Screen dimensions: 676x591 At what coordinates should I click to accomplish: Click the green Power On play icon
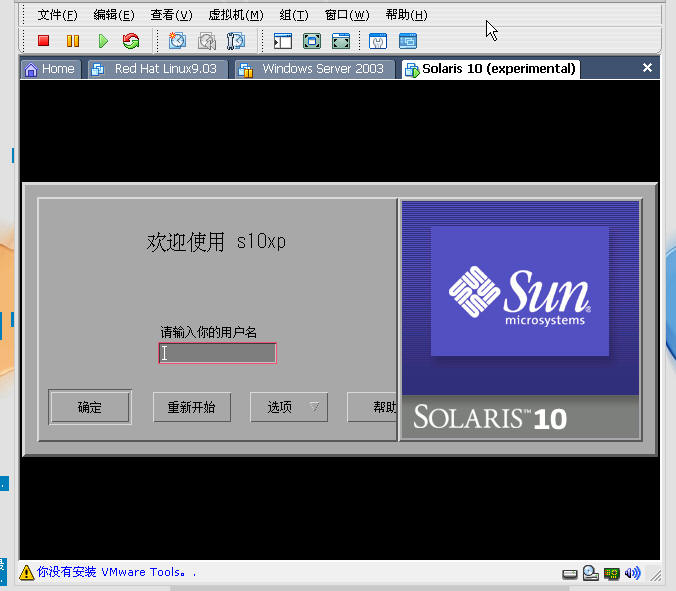point(103,41)
